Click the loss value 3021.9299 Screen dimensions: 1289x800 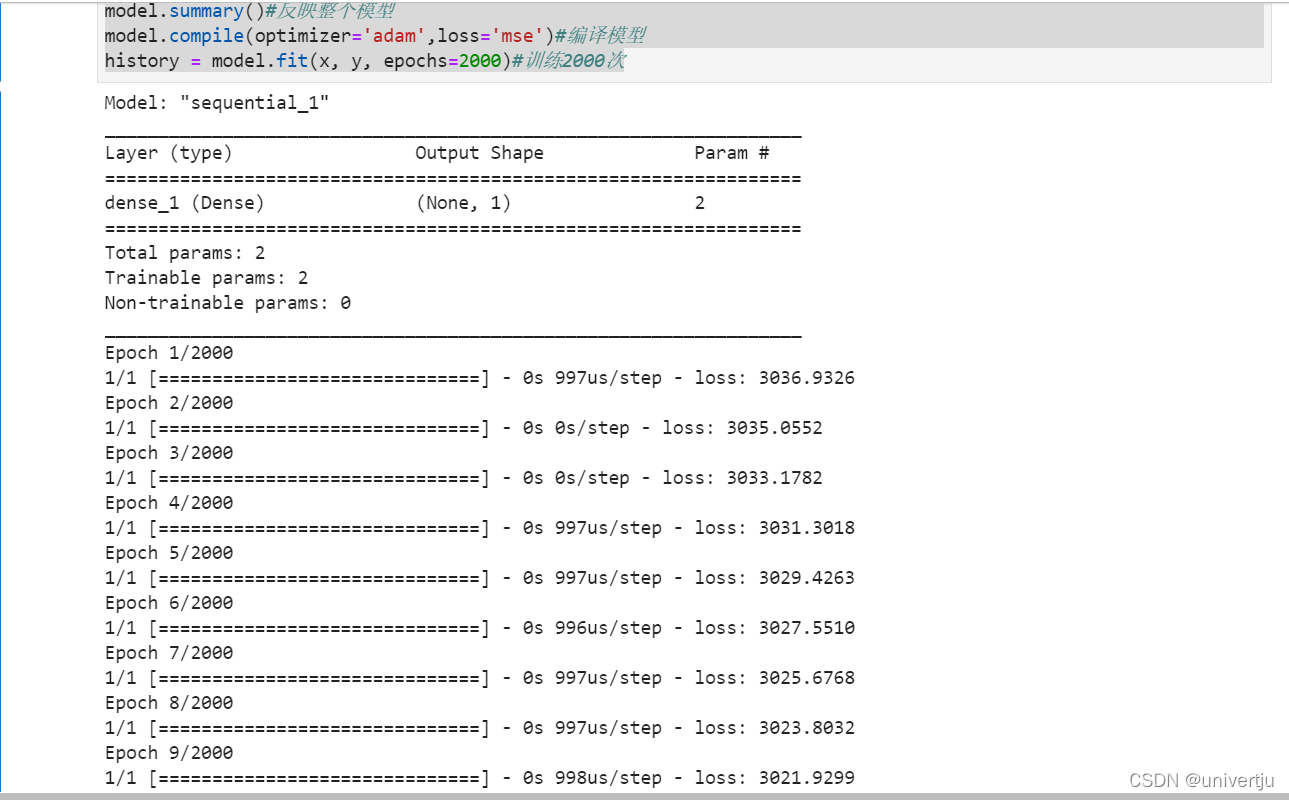click(807, 778)
